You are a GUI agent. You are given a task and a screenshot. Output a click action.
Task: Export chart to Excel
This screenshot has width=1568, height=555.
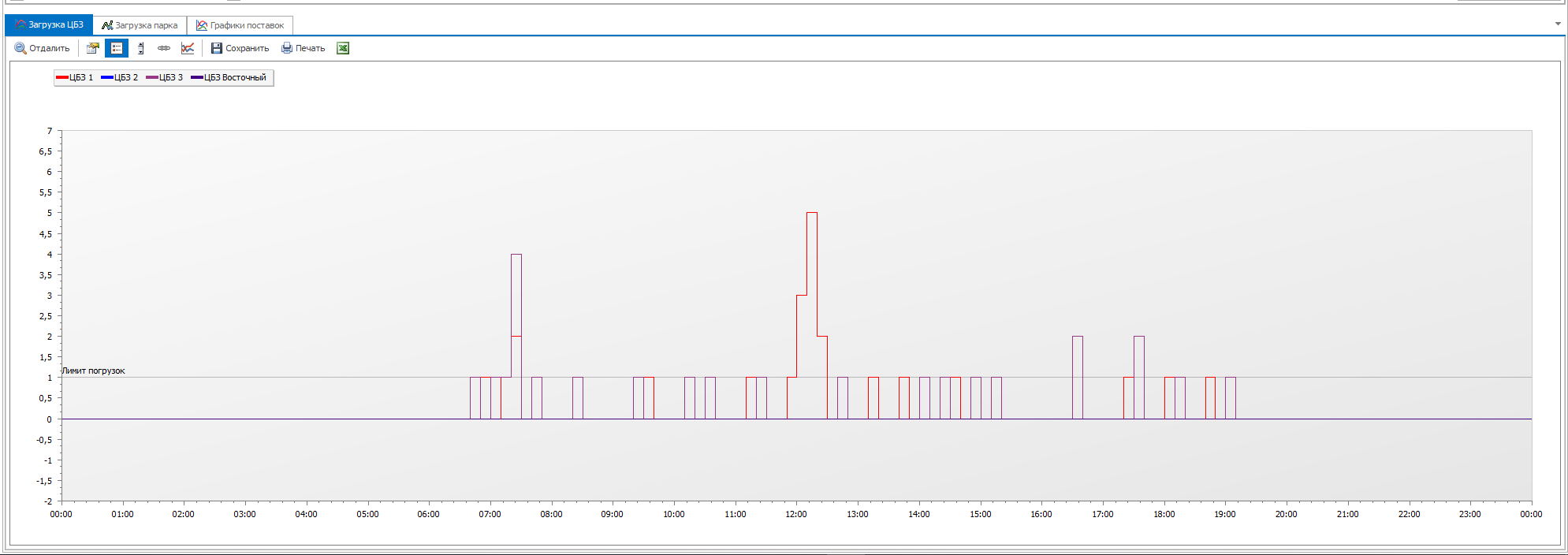[x=343, y=49]
